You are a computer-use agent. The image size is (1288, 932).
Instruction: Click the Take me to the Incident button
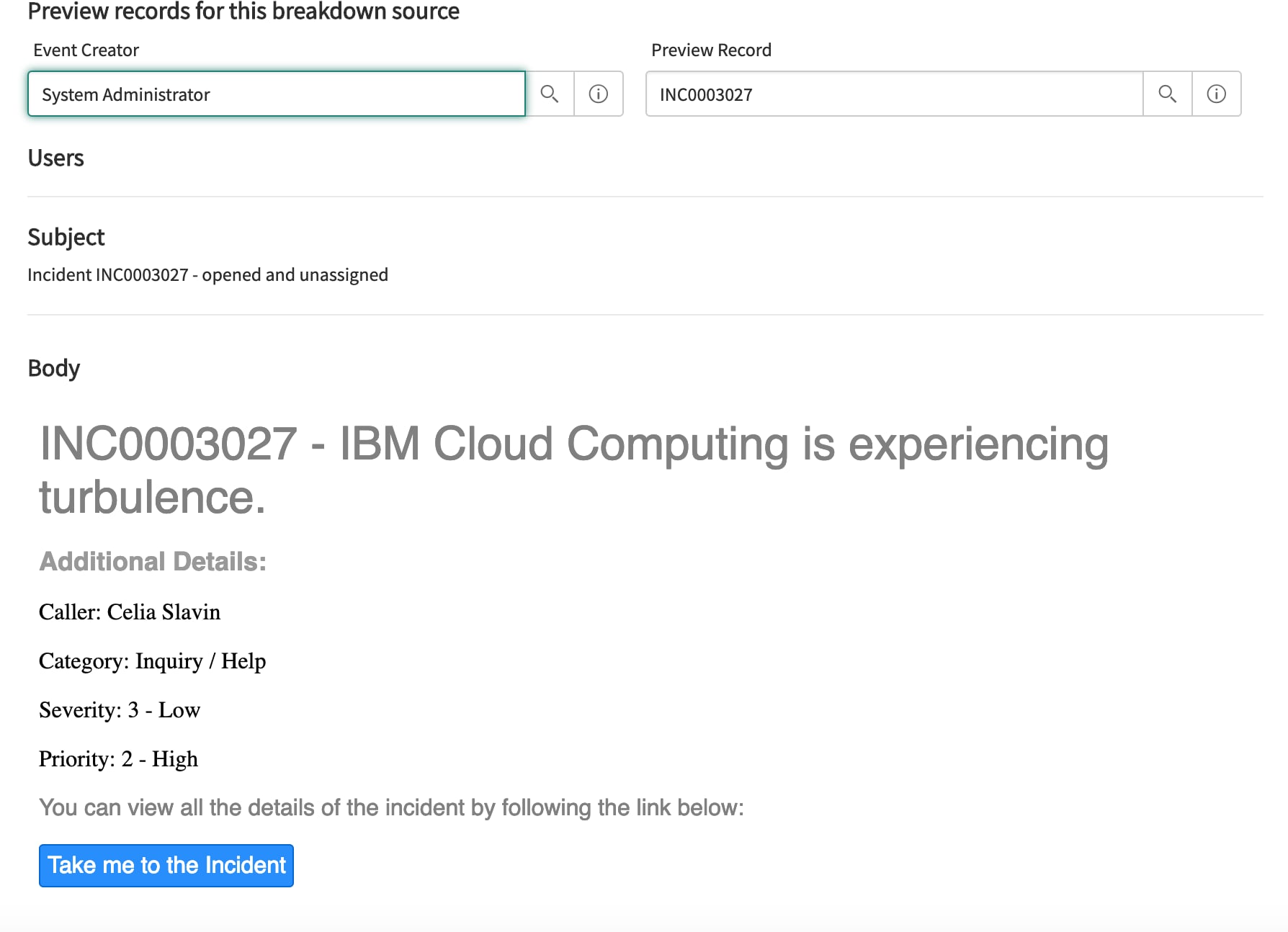[166, 866]
